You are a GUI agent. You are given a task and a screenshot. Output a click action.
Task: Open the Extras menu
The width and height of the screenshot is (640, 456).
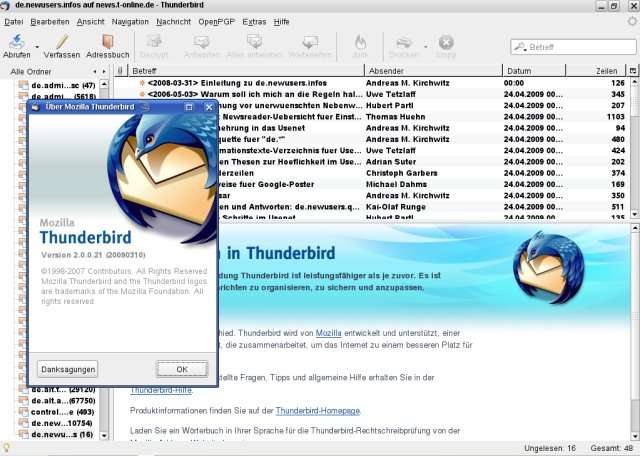point(254,20)
